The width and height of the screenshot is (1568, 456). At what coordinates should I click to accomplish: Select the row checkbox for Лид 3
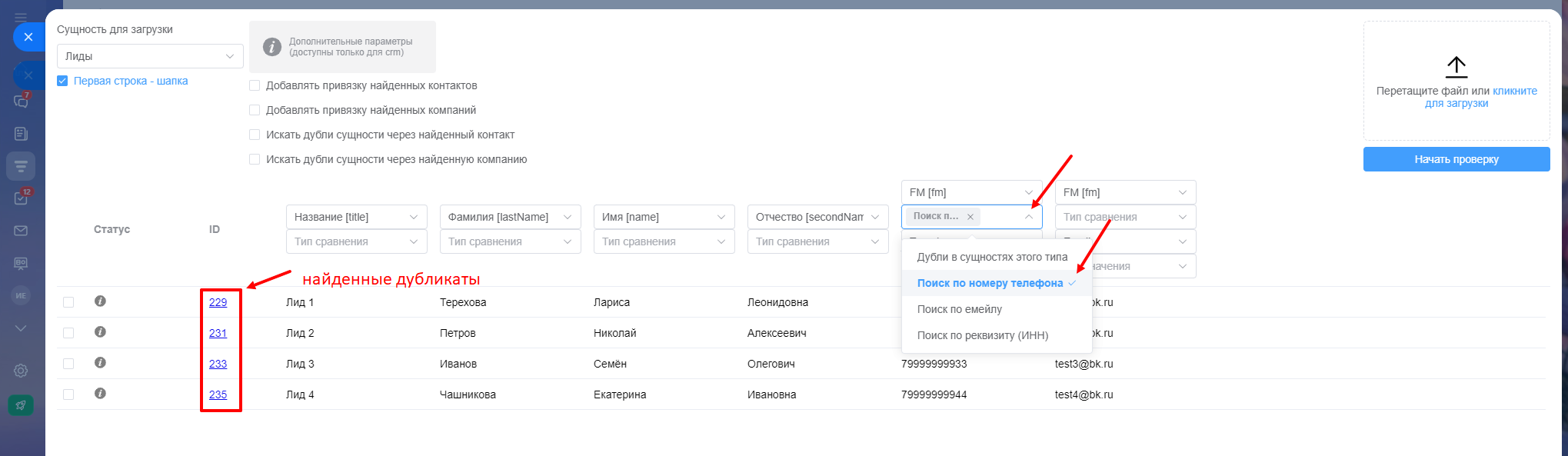pyautogui.click(x=68, y=364)
